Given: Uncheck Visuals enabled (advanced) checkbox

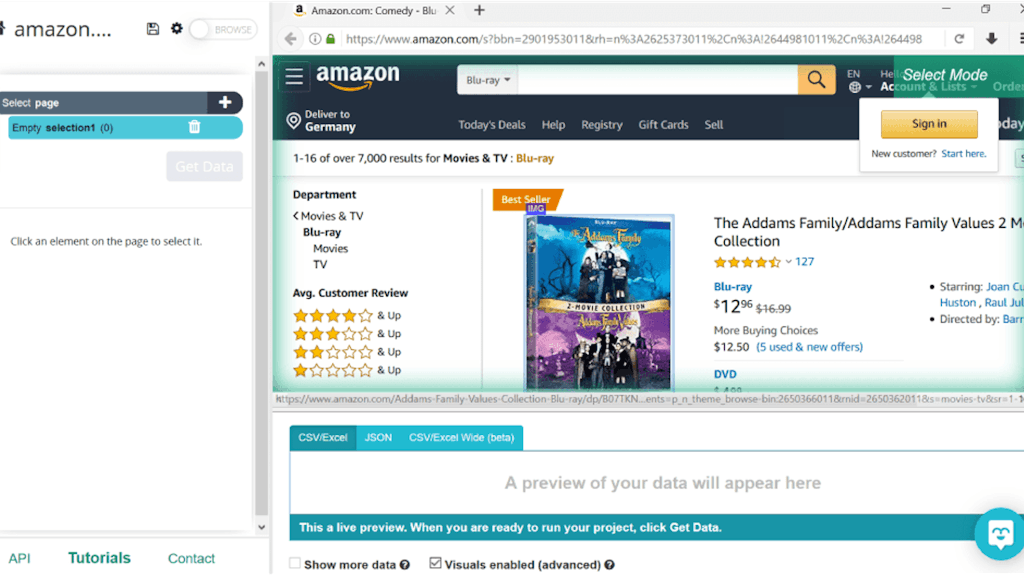Looking at the screenshot, I should (436, 563).
